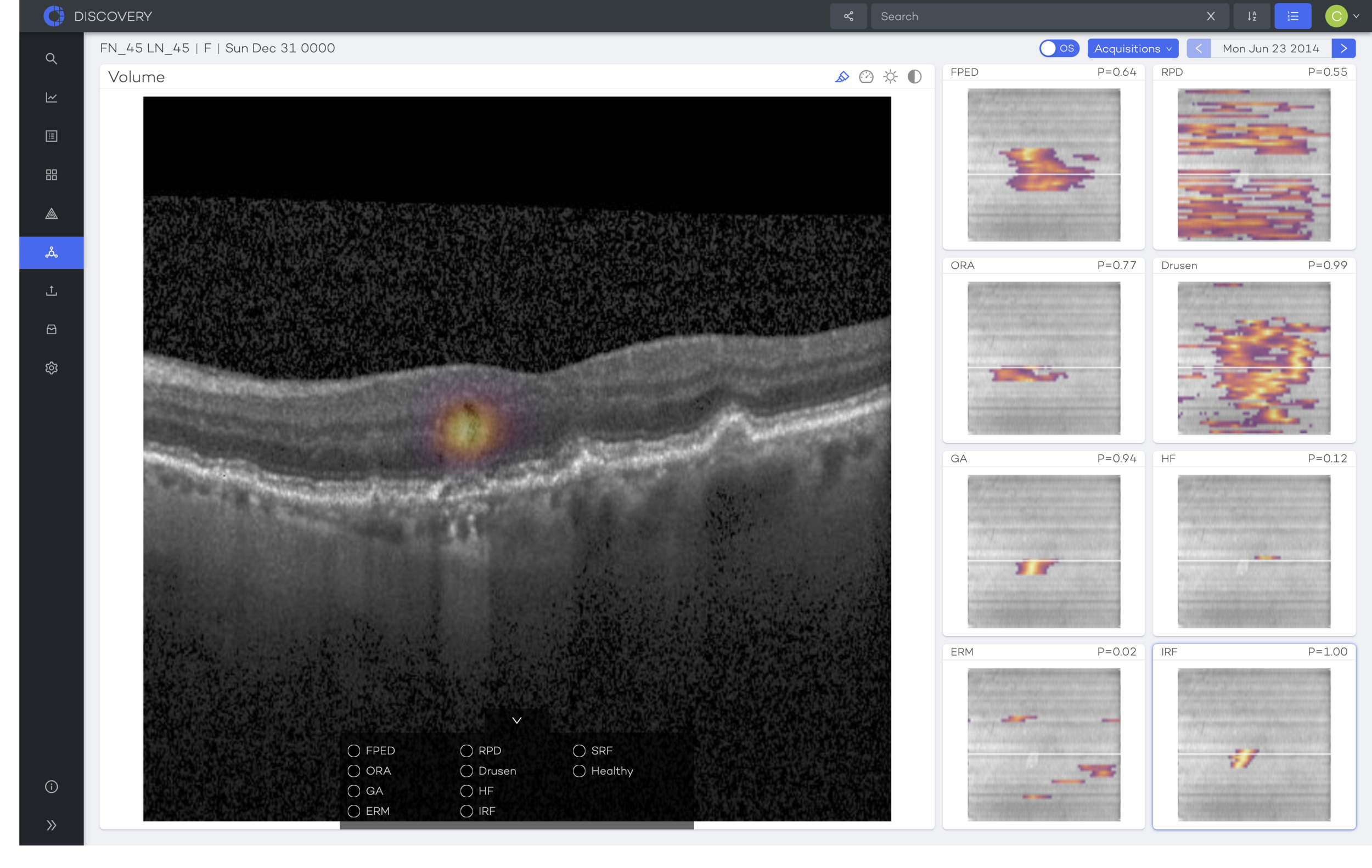Click the Volume panel title

tap(137, 77)
